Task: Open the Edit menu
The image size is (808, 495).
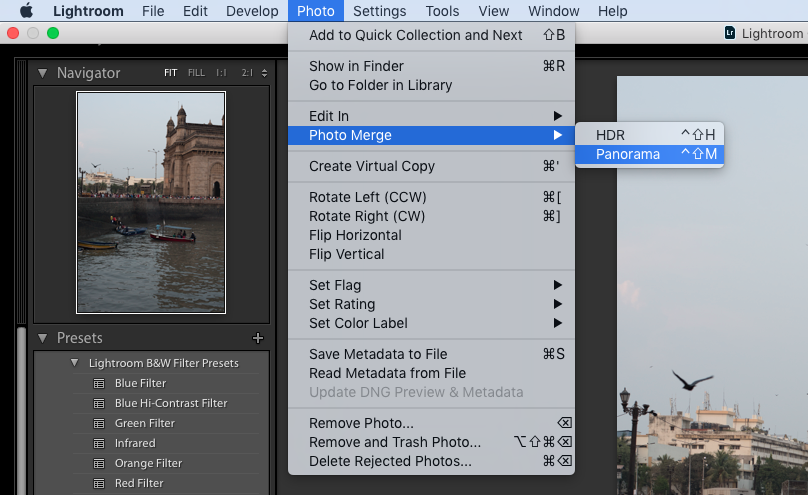Action: (x=195, y=11)
